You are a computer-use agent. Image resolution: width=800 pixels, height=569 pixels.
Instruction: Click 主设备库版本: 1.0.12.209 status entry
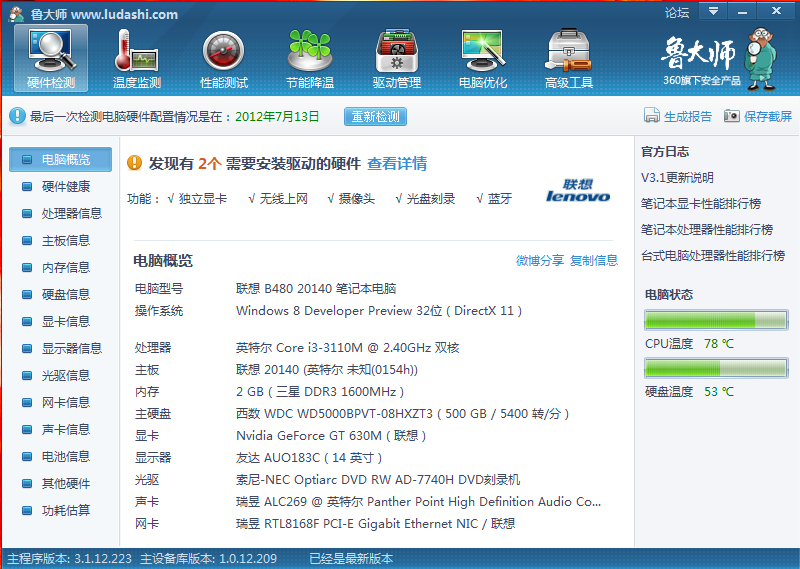pos(208,559)
